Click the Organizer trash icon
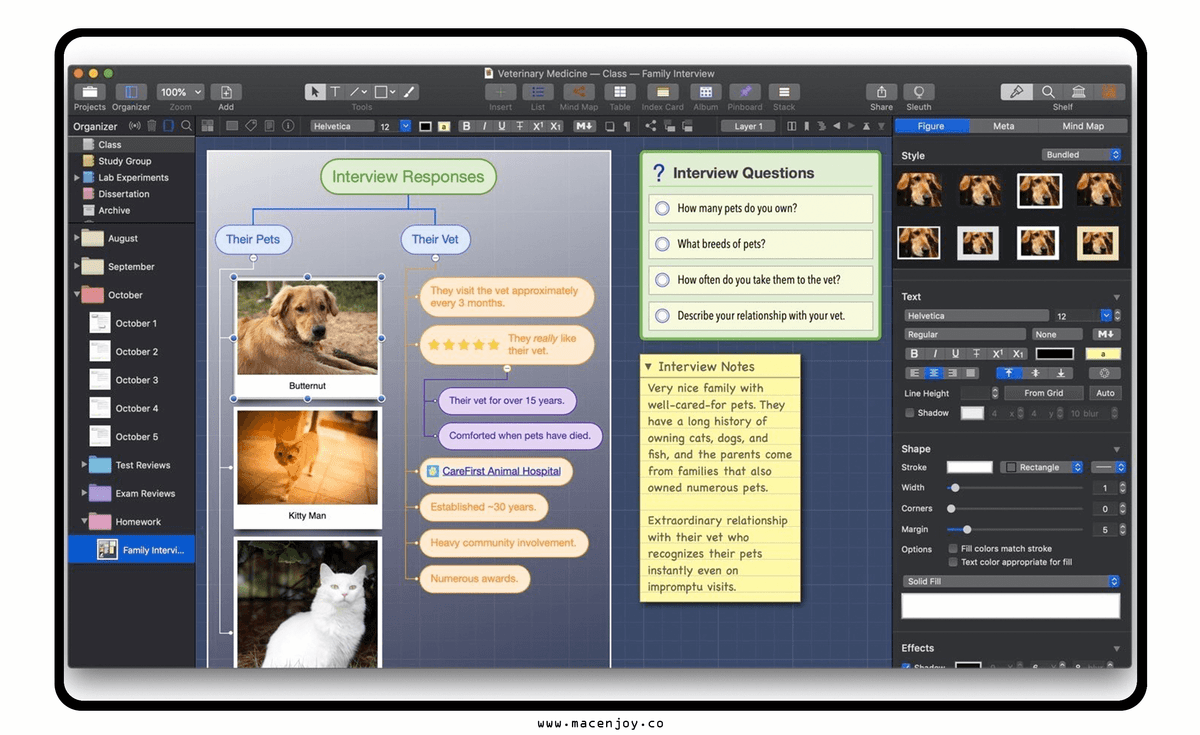The image size is (1200, 735). (152, 126)
